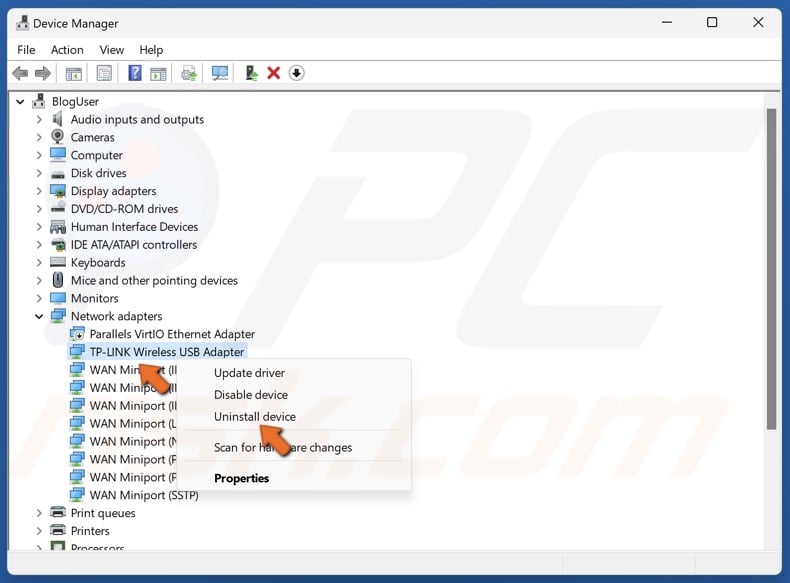Viewport: 790px width, 583px height.
Task: Select Scan for hardware changes menu entry
Action: (x=283, y=447)
